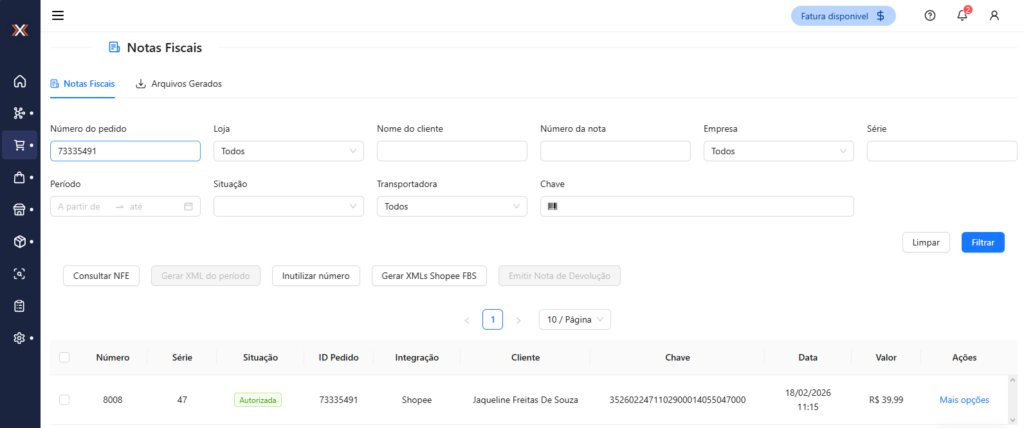Screen dimensions: 1024x428
Task: Click the help question mark icon
Action: [930, 15]
